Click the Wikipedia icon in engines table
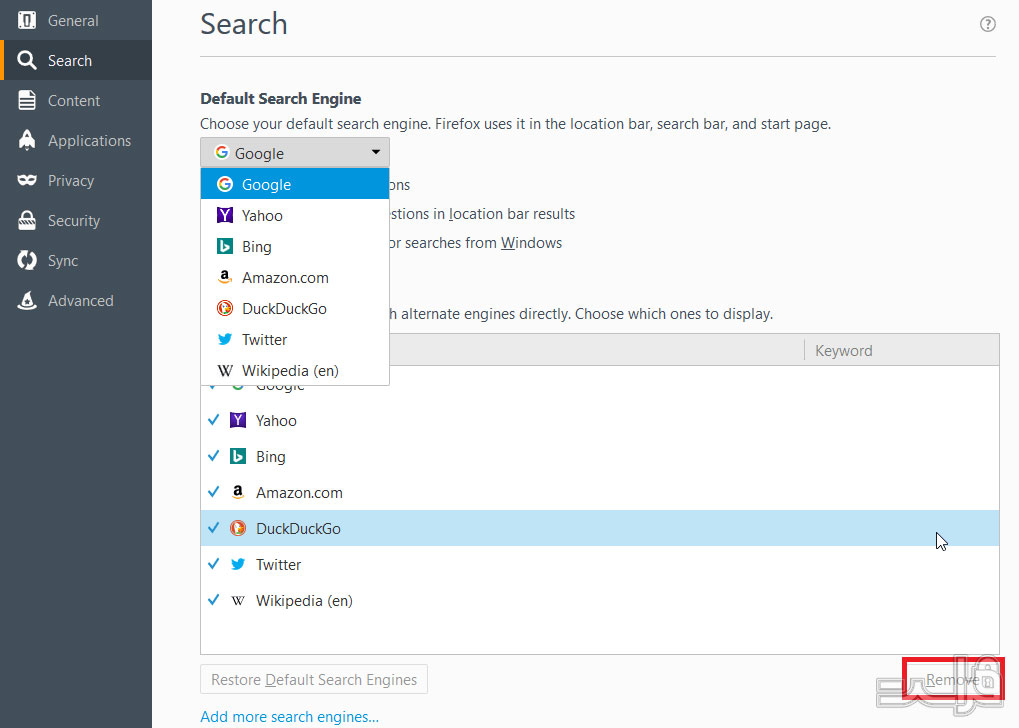1019x728 pixels. coord(238,601)
